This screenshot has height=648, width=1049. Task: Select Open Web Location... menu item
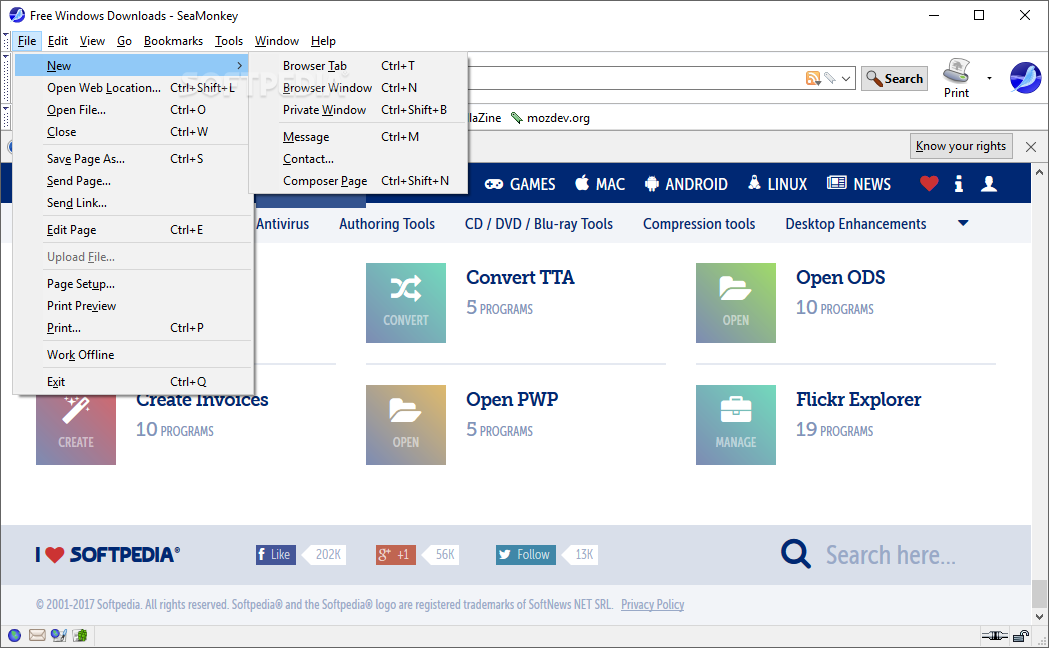[133, 88]
